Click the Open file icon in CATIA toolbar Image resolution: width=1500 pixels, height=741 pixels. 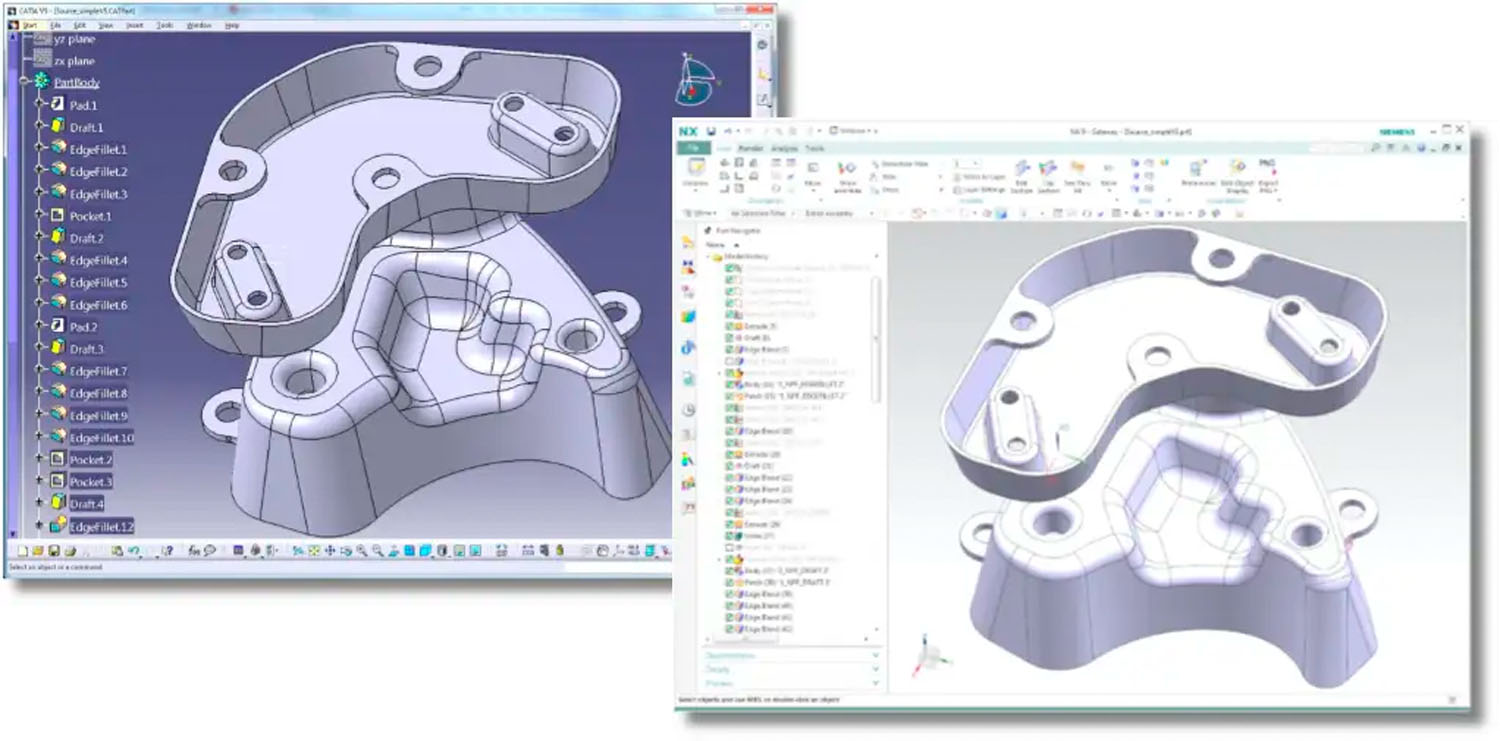tap(37, 551)
